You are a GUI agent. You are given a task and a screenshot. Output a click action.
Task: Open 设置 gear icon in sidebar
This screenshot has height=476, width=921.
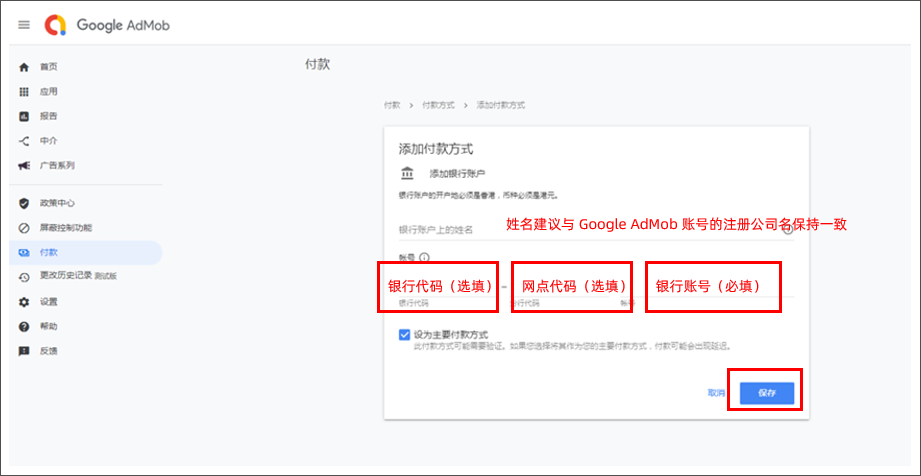click(24, 302)
